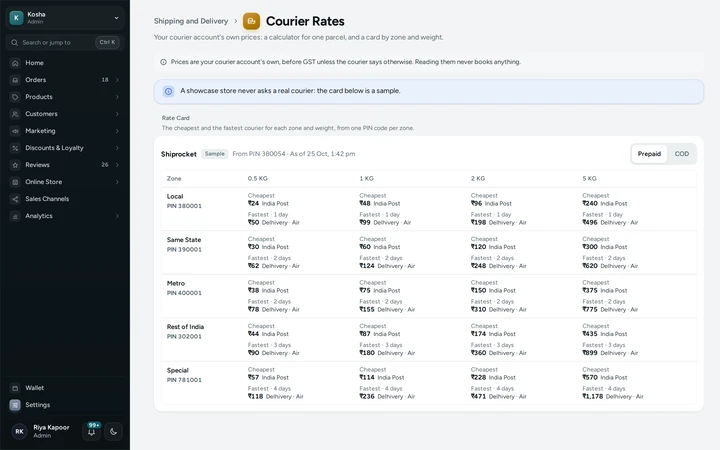Image resolution: width=720 pixels, height=450 pixels.
Task: Click the 0.5 KG column header
Action: pos(258,179)
